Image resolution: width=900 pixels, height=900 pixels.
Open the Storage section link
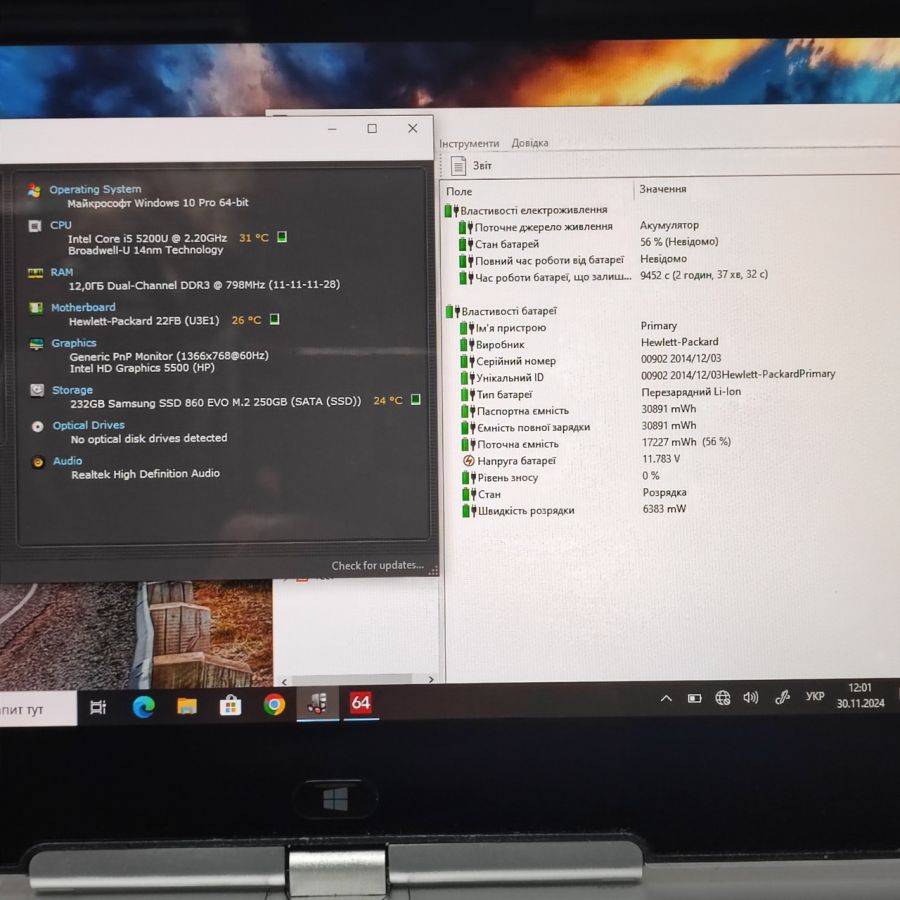point(72,390)
